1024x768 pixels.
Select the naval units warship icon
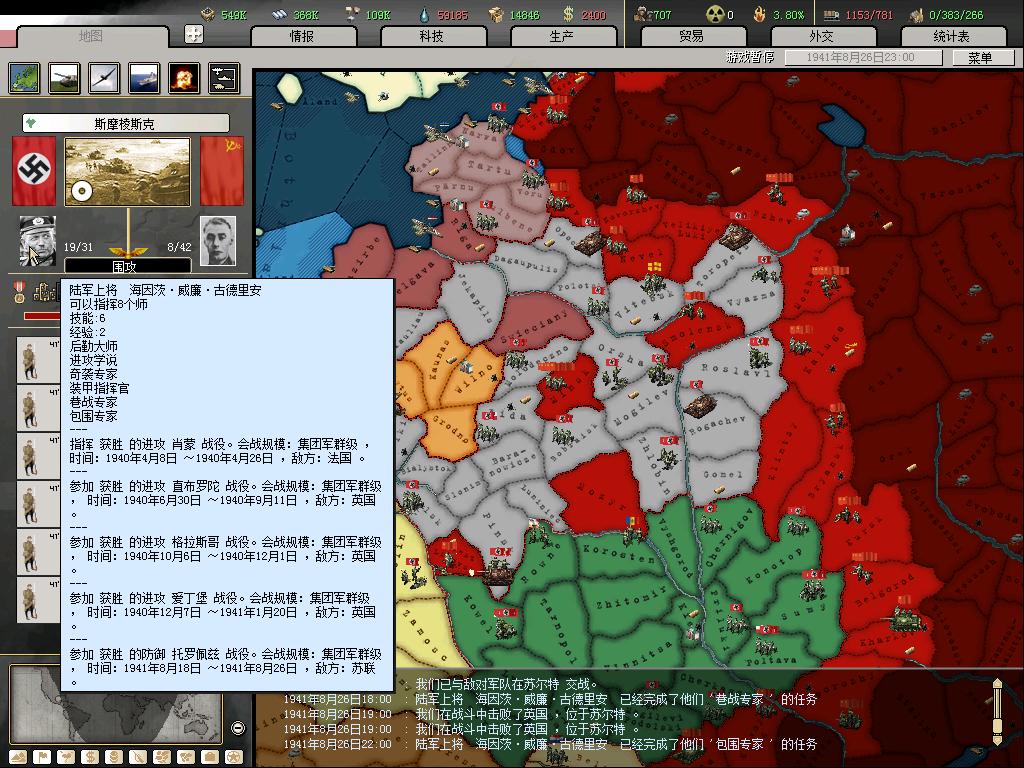click(x=144, y=78)
